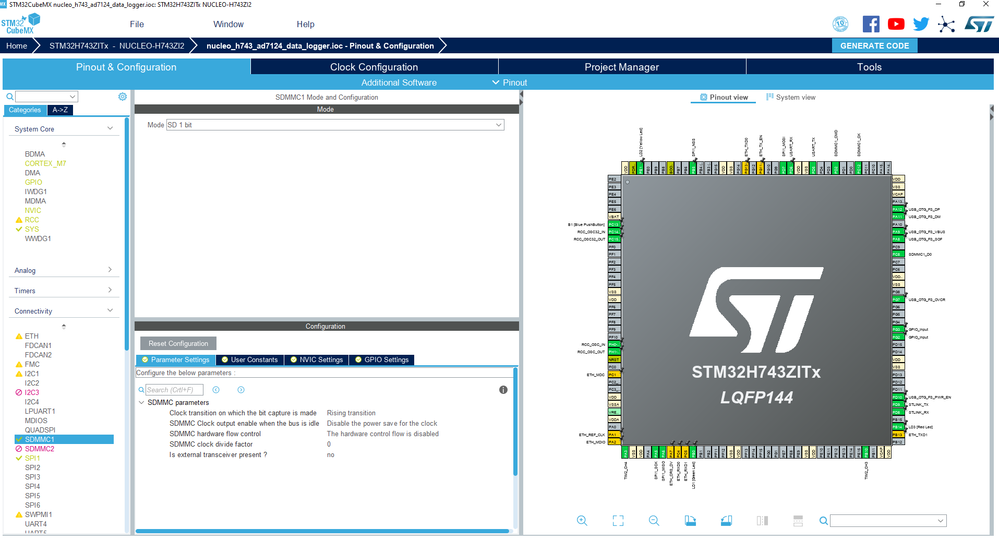Open the Facebook icon link
999x539 pixels.
[x=871, y=24]
